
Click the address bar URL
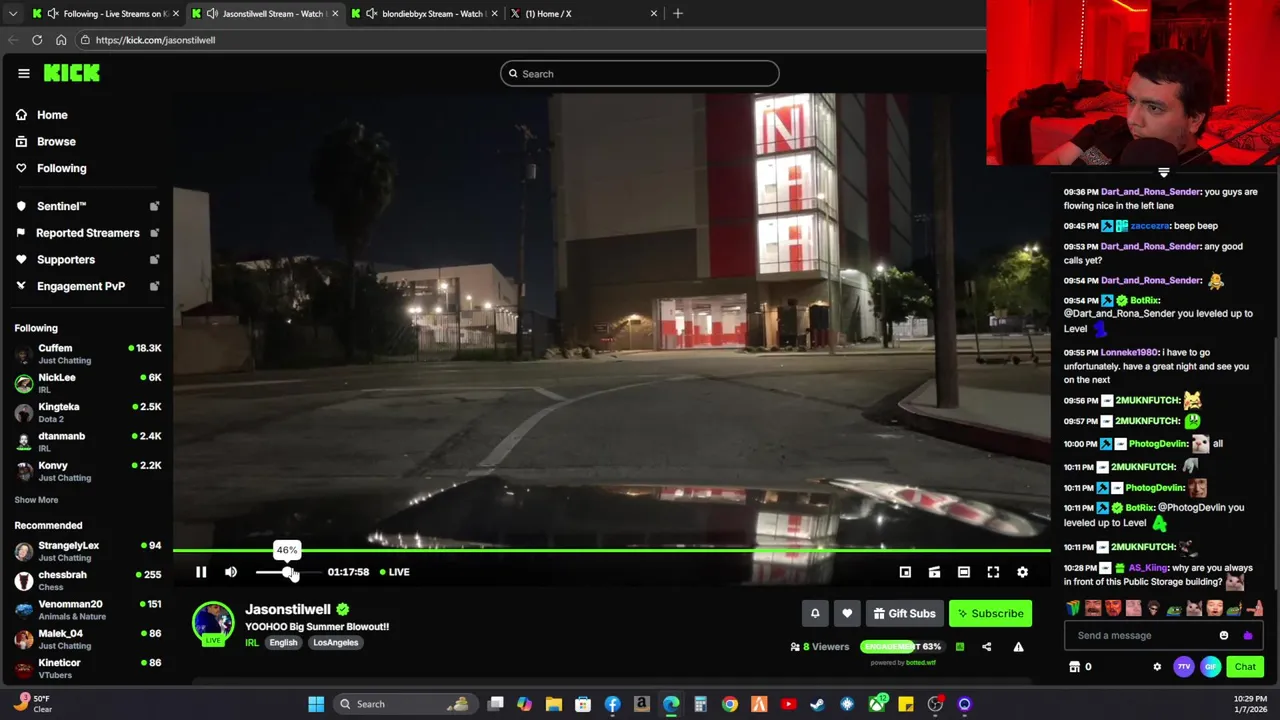[155, 40]
